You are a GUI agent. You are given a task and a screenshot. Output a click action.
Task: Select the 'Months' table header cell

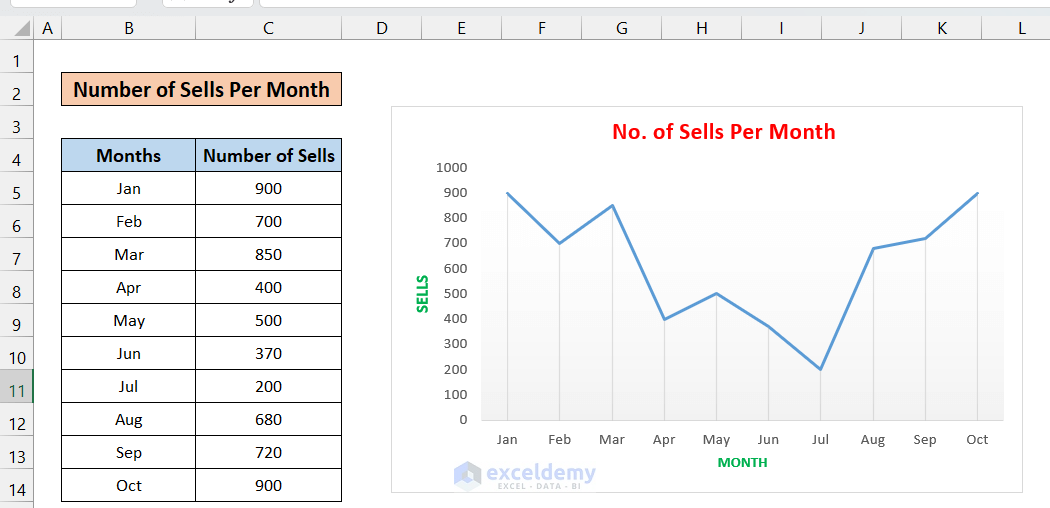pyautogui.click(x=129, y=155)
